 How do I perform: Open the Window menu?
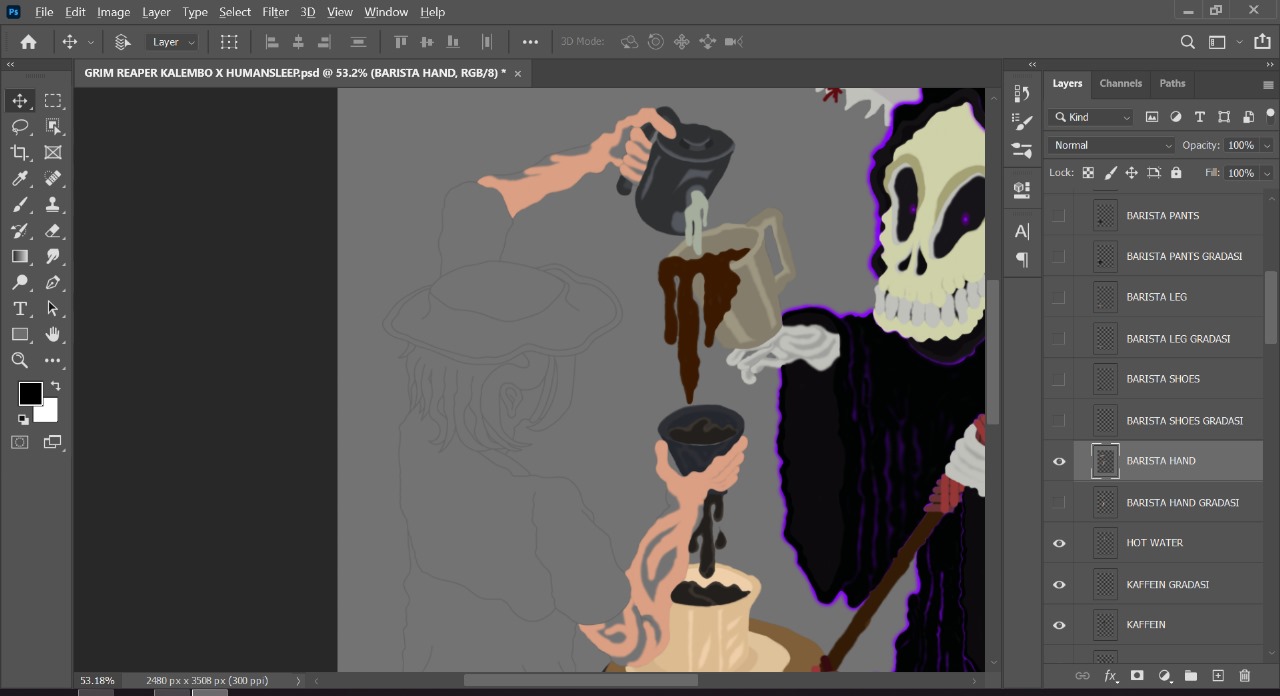pyautogui.click(x=386, y=12)
